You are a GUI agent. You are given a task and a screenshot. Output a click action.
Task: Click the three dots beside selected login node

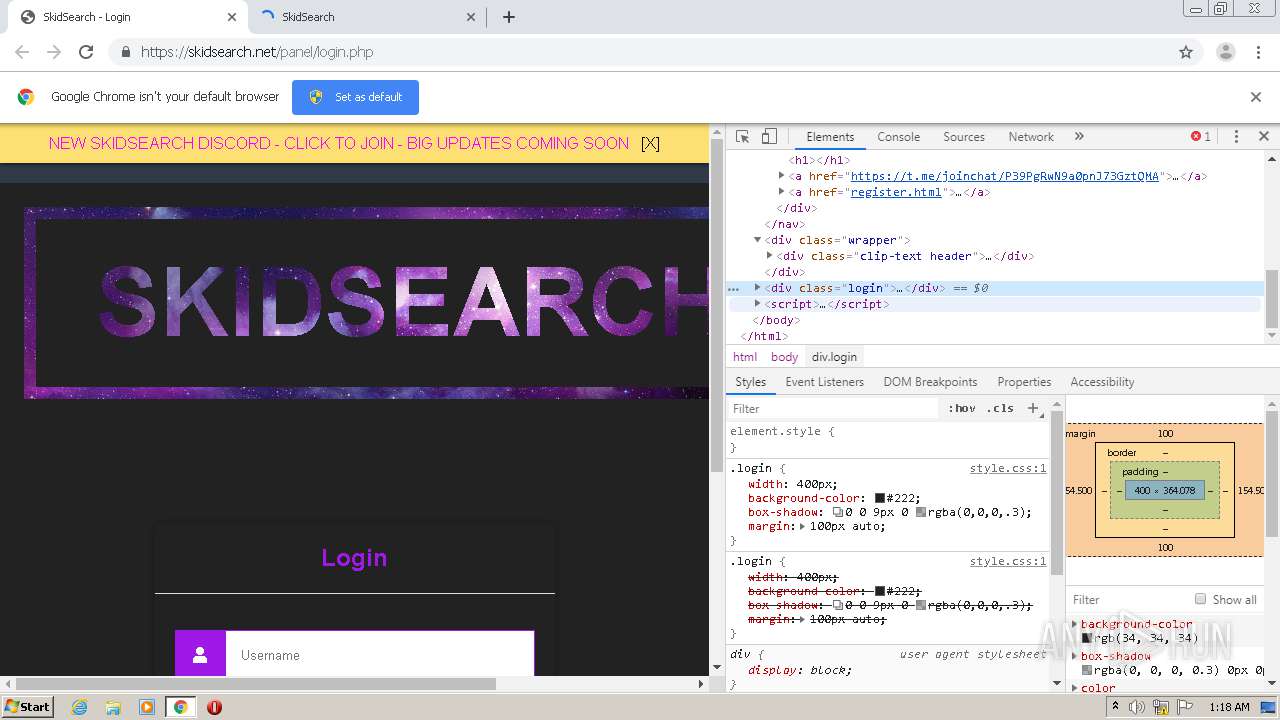point(733,288)
